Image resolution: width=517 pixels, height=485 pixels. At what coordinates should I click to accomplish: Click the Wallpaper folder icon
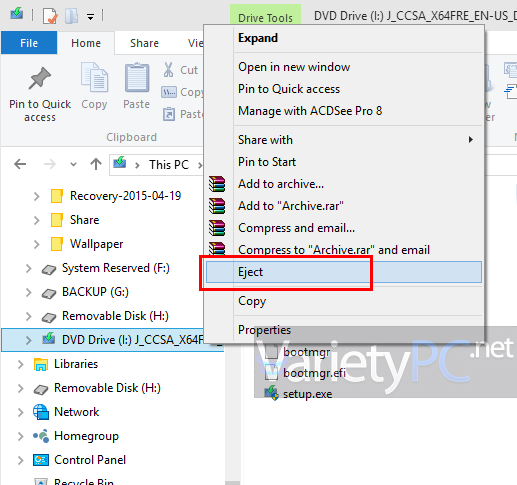57,244
